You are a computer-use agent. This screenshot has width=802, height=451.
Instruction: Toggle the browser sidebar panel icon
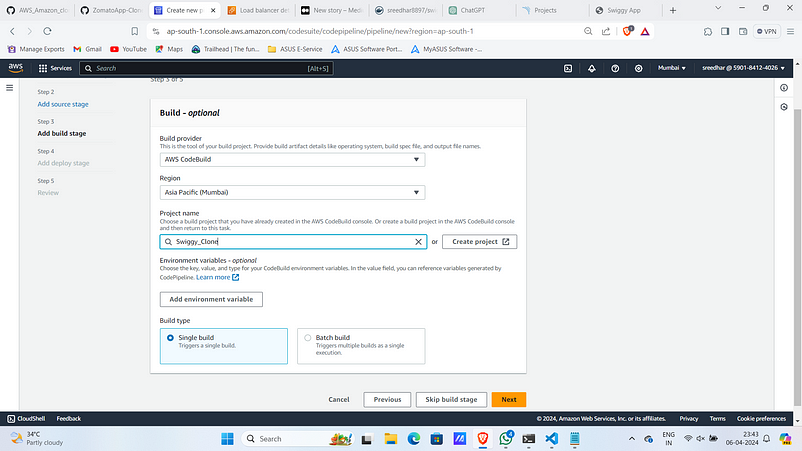click(x=725, y=31)
